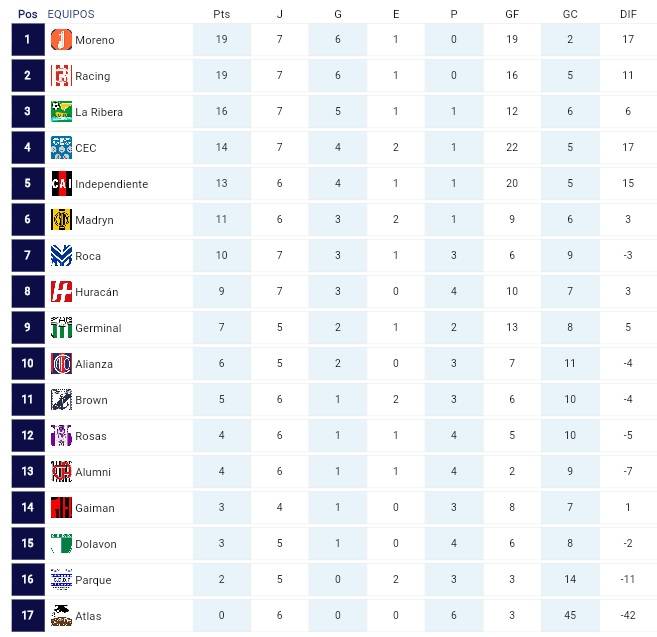Select the Madryn yellow and black badge

[x=61, y=220]
